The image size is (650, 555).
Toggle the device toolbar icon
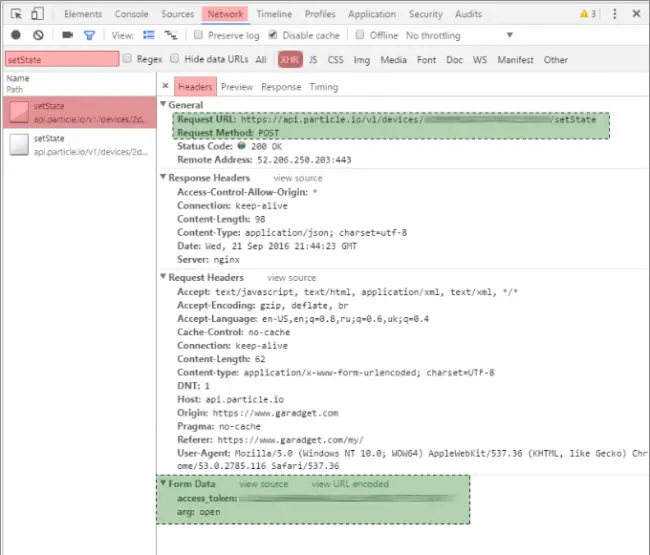pyautogui.click(x=37, y=14)
